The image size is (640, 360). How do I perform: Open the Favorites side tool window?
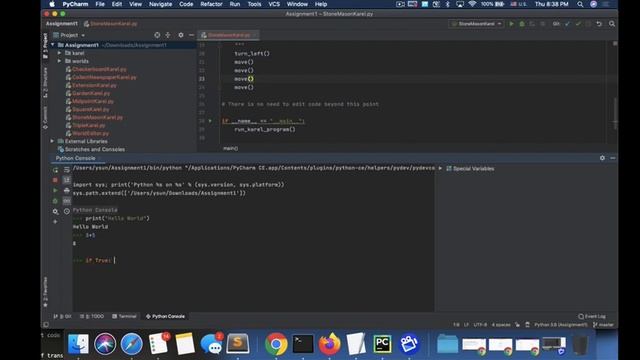click(45, 292)
